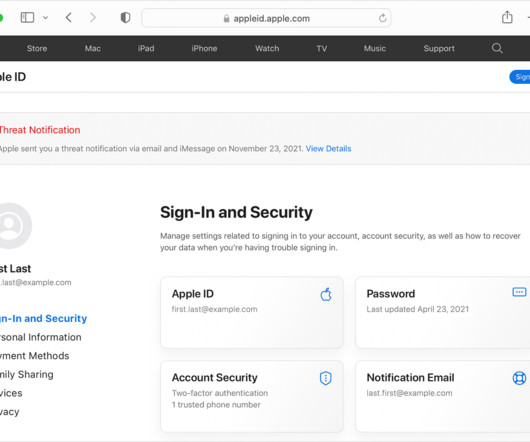Open the Watch nav item

267,48
